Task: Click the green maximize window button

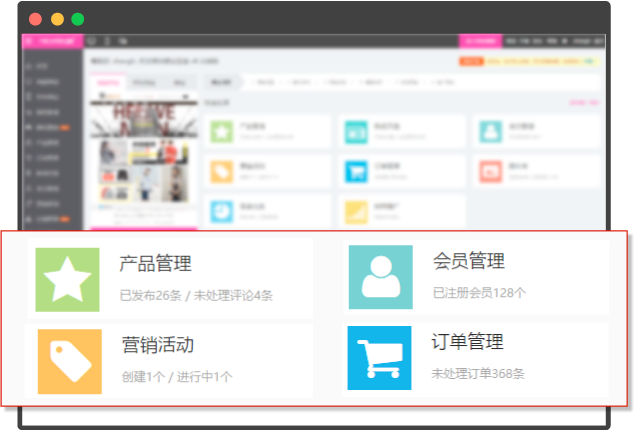Action: 78,19
